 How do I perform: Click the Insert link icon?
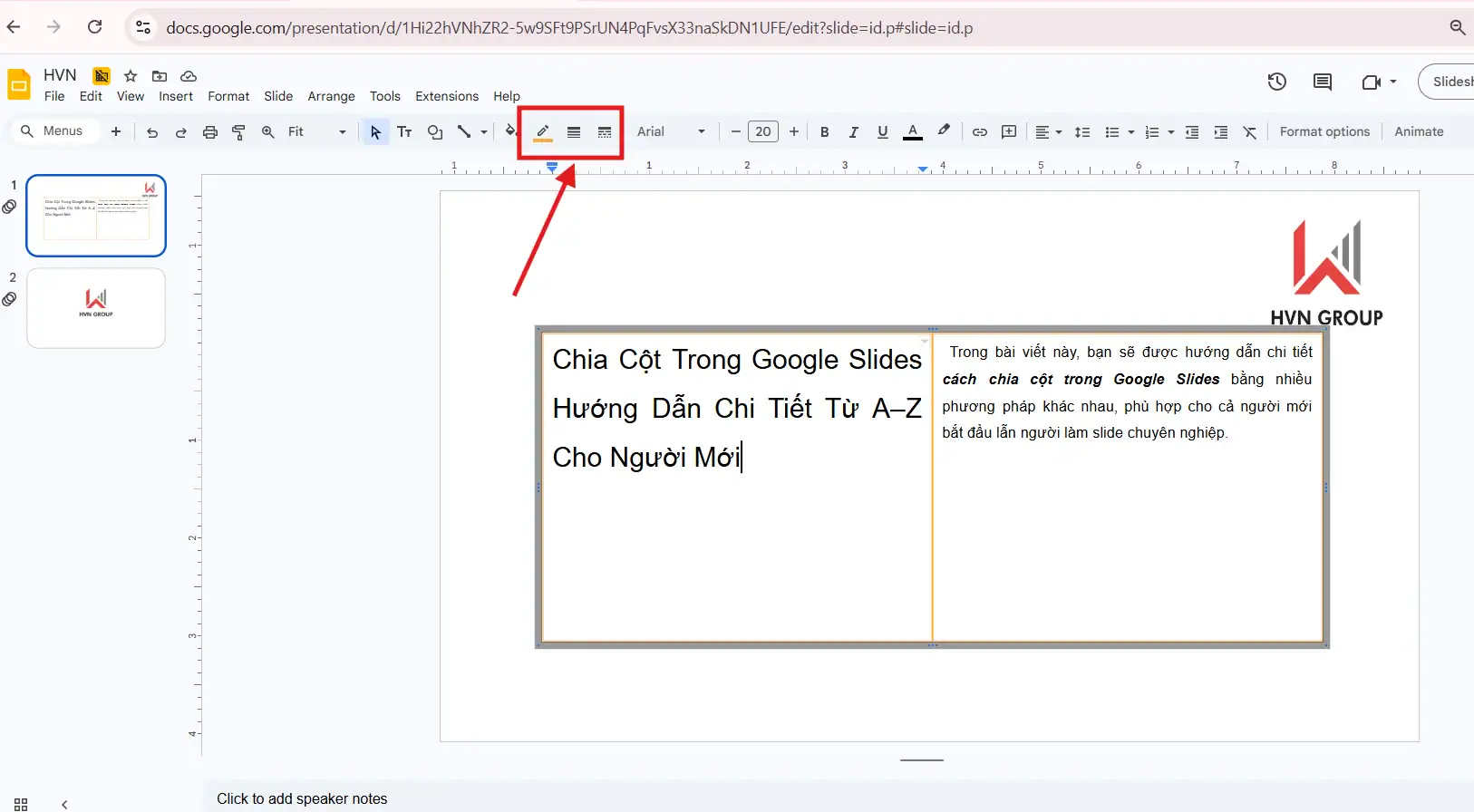coord(980,132)
